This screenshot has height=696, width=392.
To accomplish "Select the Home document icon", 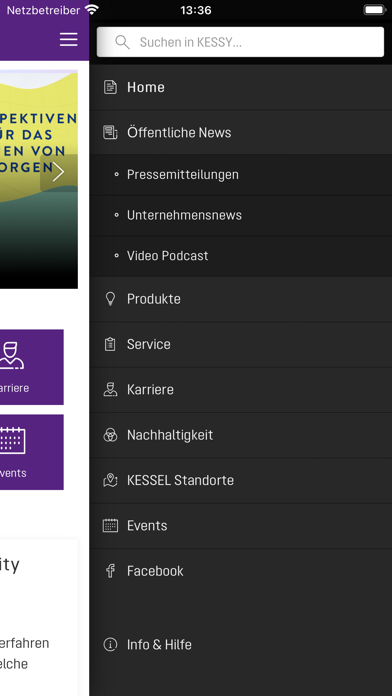I will click(x=110, y=87).
